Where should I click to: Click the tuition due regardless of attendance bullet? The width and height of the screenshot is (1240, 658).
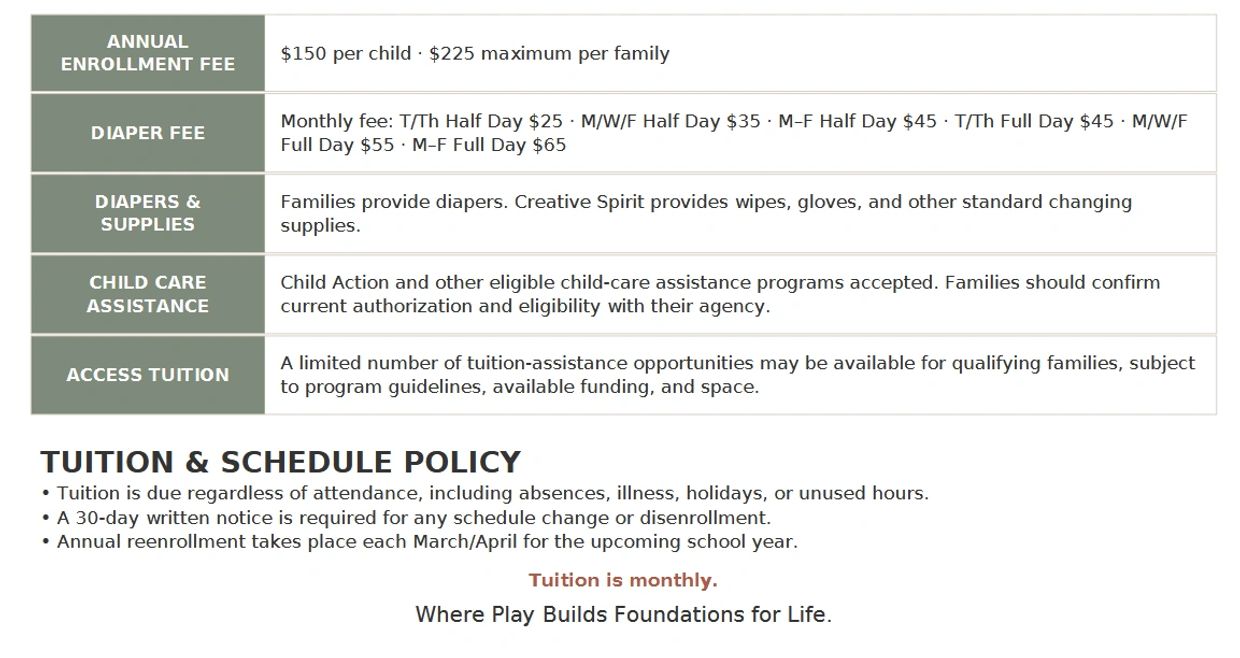(x=485, y=493)
